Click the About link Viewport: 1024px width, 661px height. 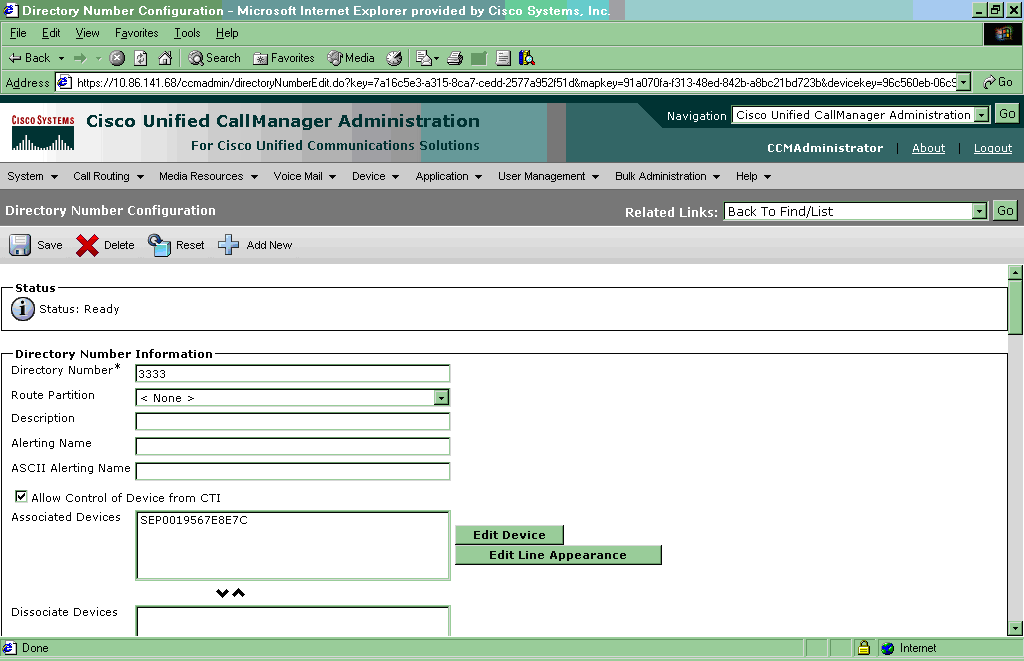click(x=929, y=148)
